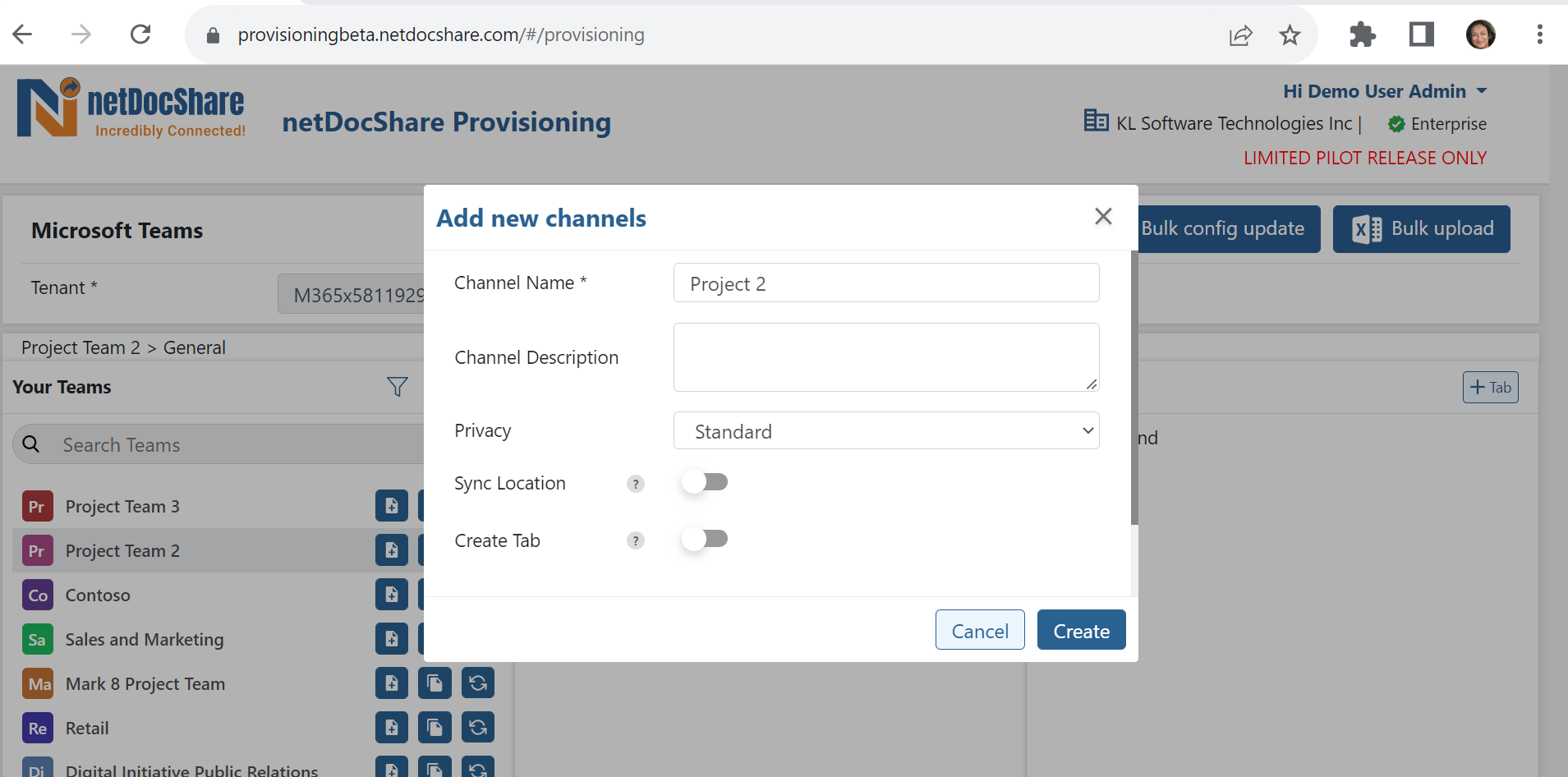Toggle the Sync Location switch

tap(705, 482)
